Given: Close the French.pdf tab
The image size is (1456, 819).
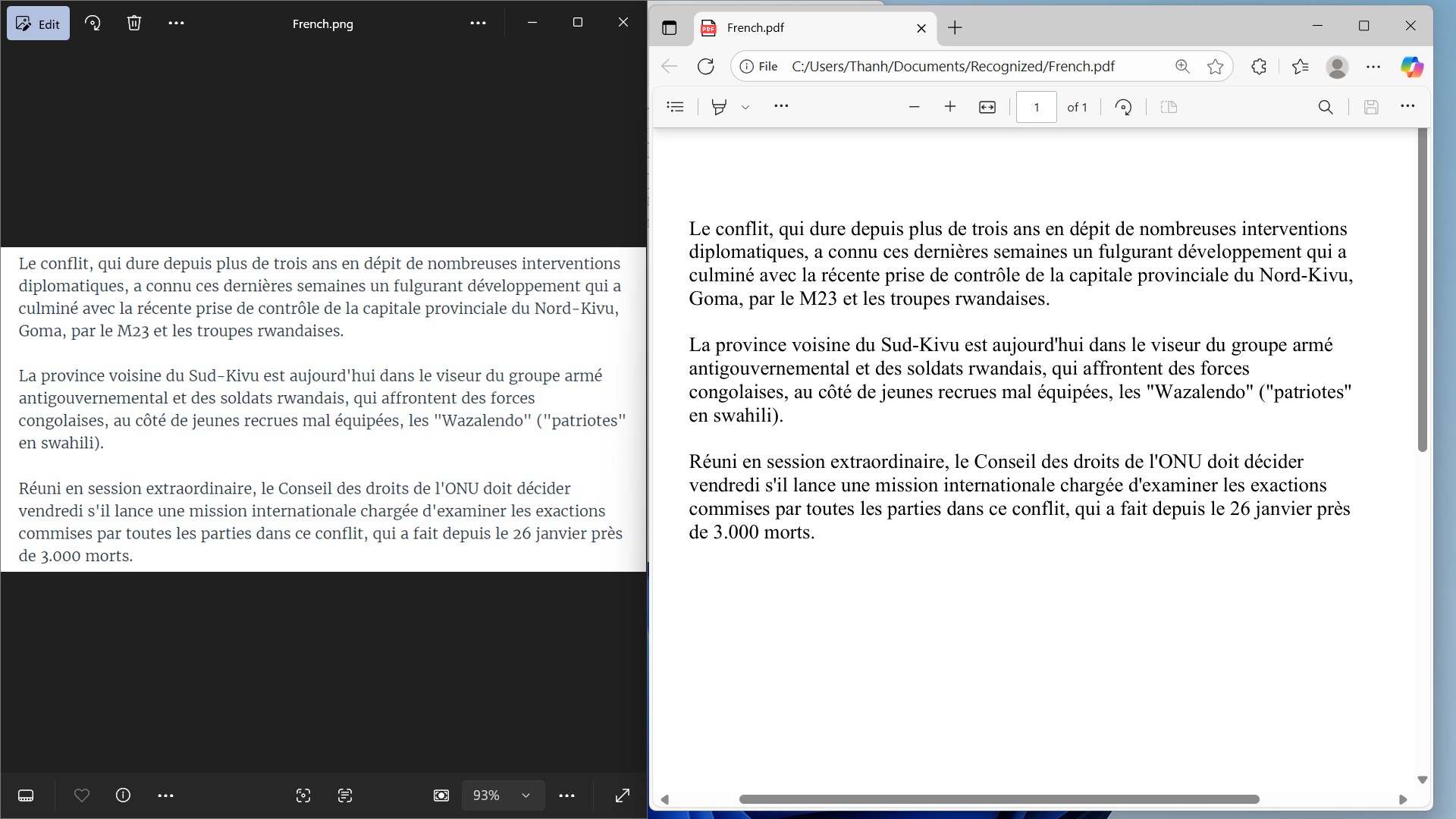Looking at the screenshot, I should (x=921, y=28).
